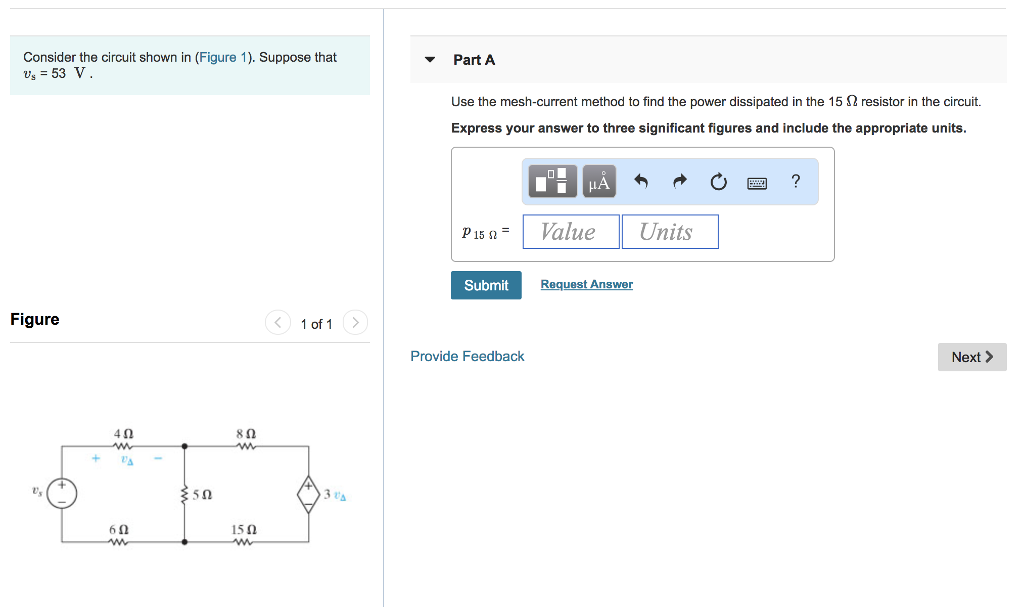The width and height of the screenshot is (1024, 607).
Task: Reset the answer field with circular arrow
Action: [717, 181]
